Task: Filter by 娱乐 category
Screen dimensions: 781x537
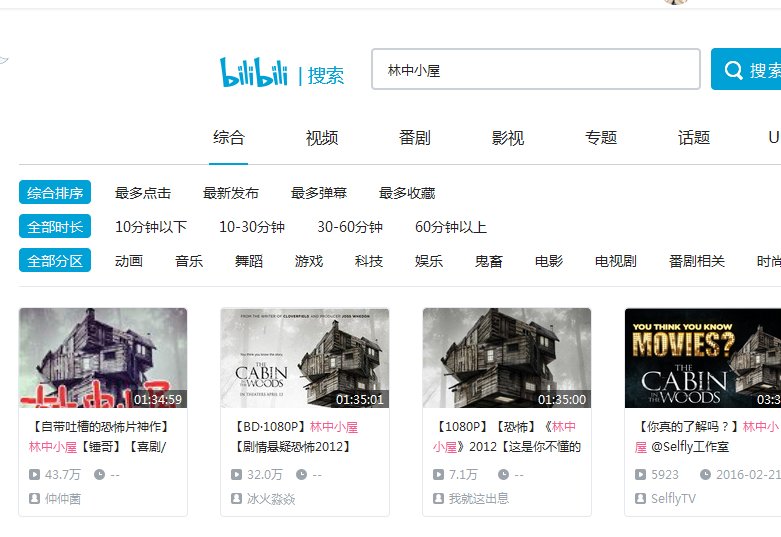Action: coord(429,261)
